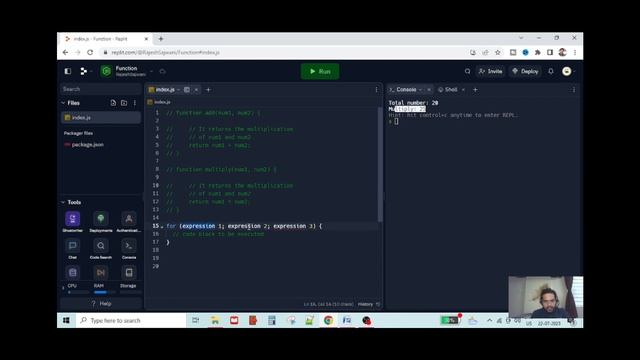Go back in the browser
640x360 pixels.
65,52
